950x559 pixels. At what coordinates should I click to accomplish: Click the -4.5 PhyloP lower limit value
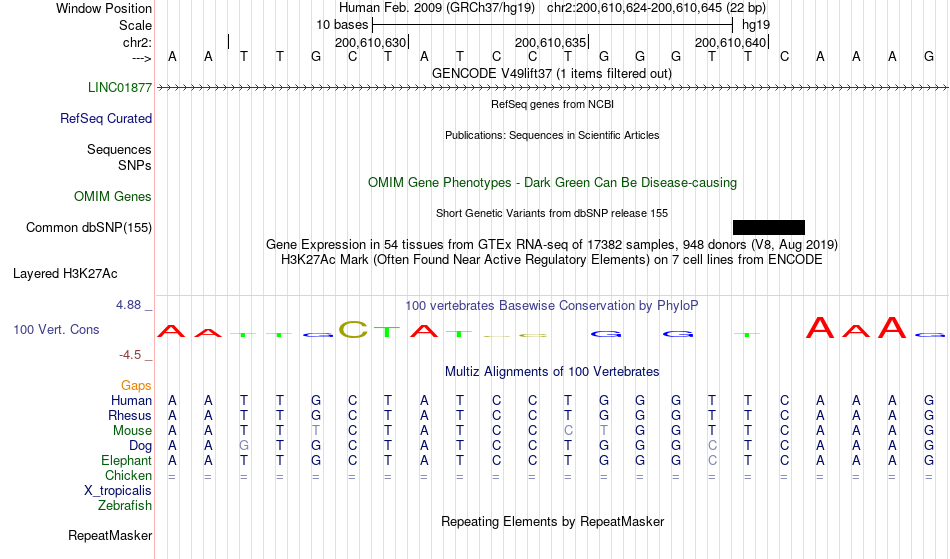pyautogui.click(x=130, y=355)
